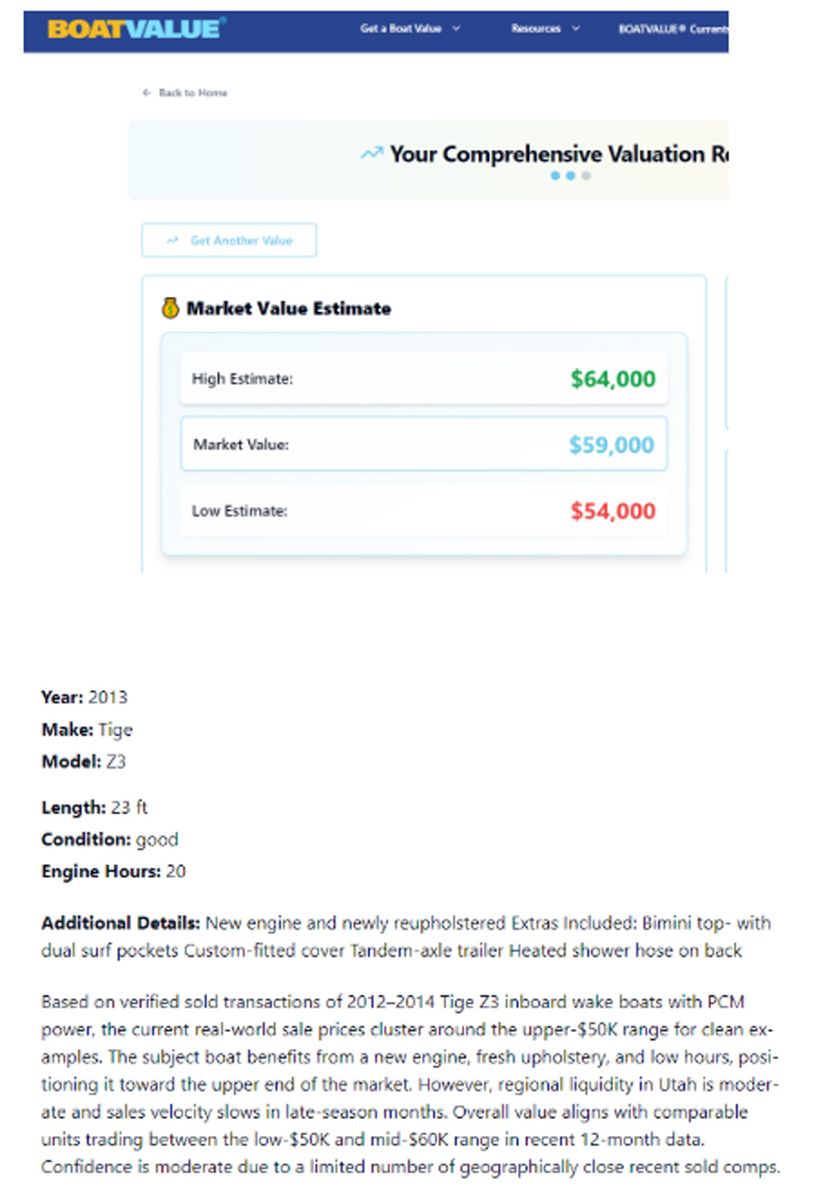Click the $59,000 market value amount

pyautogui.click(x=612, y=445)
